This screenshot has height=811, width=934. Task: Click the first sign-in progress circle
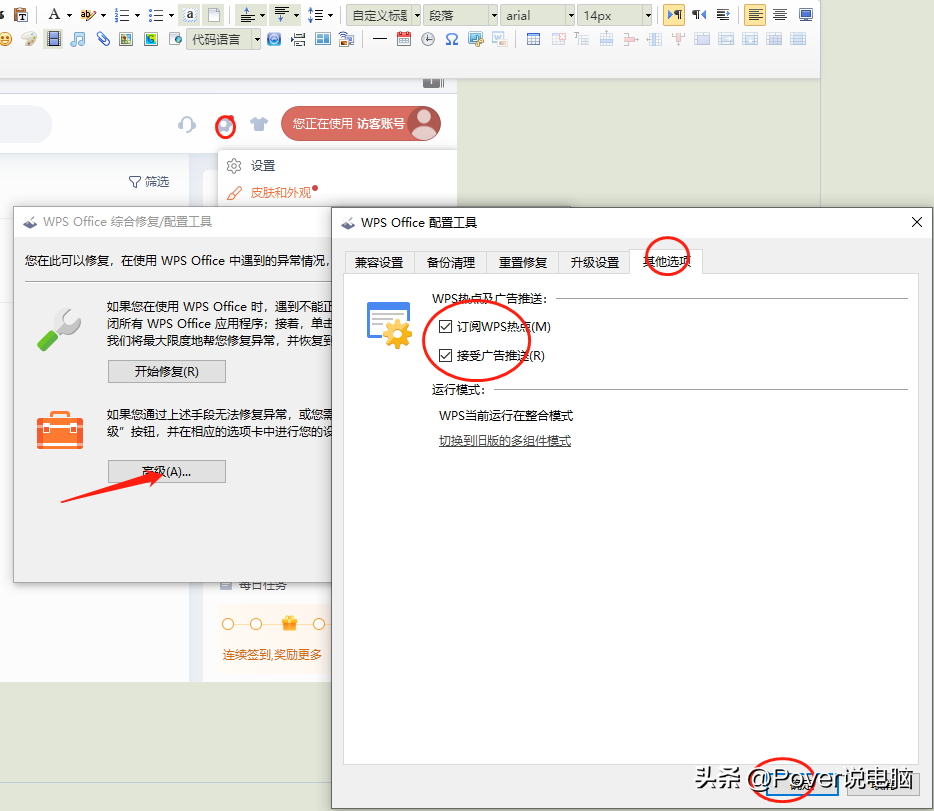click(x=228, y=624)
